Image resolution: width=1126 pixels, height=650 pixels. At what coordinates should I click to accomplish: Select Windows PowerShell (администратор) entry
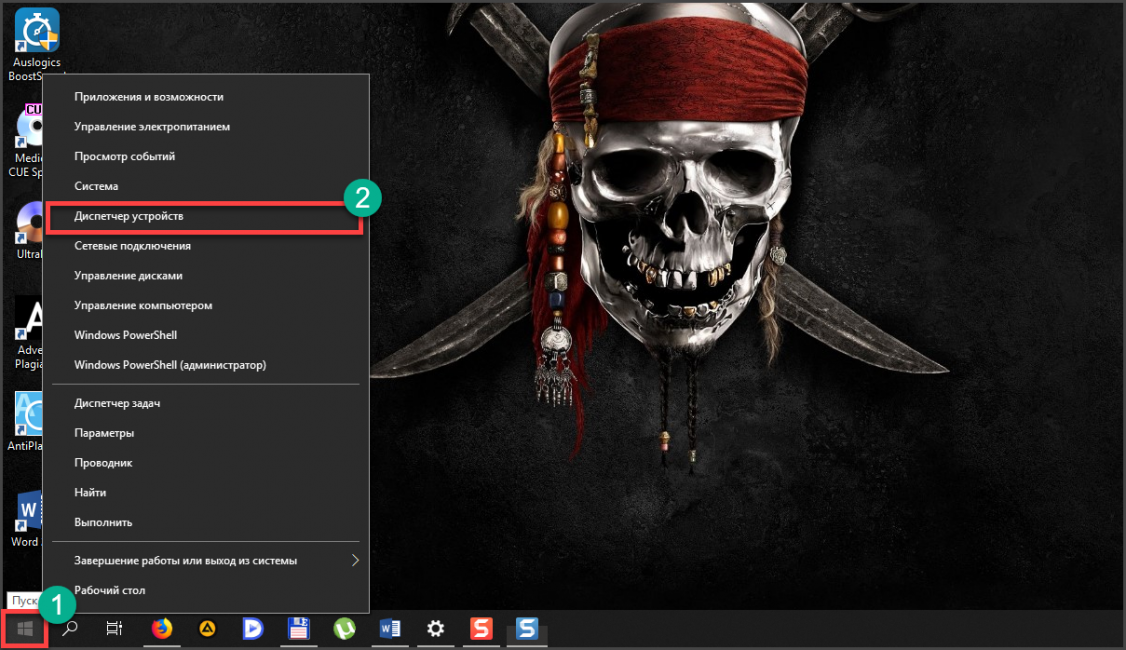(x=170, y=365)
